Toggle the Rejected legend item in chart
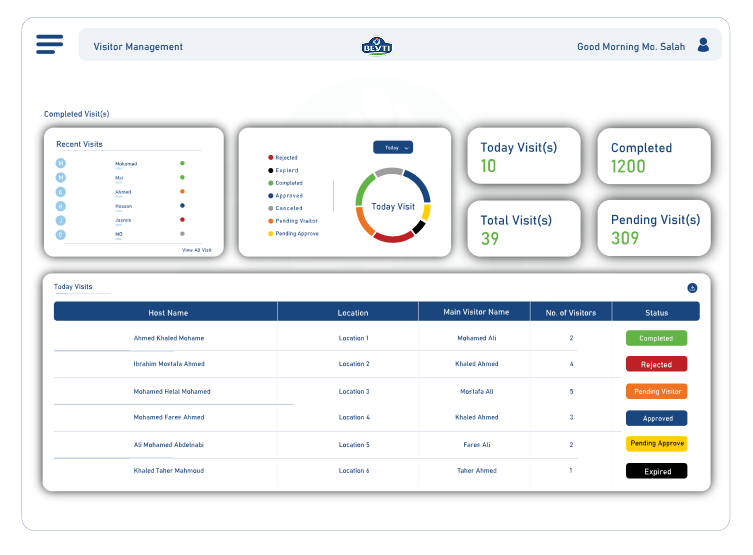 click(285, 158)
